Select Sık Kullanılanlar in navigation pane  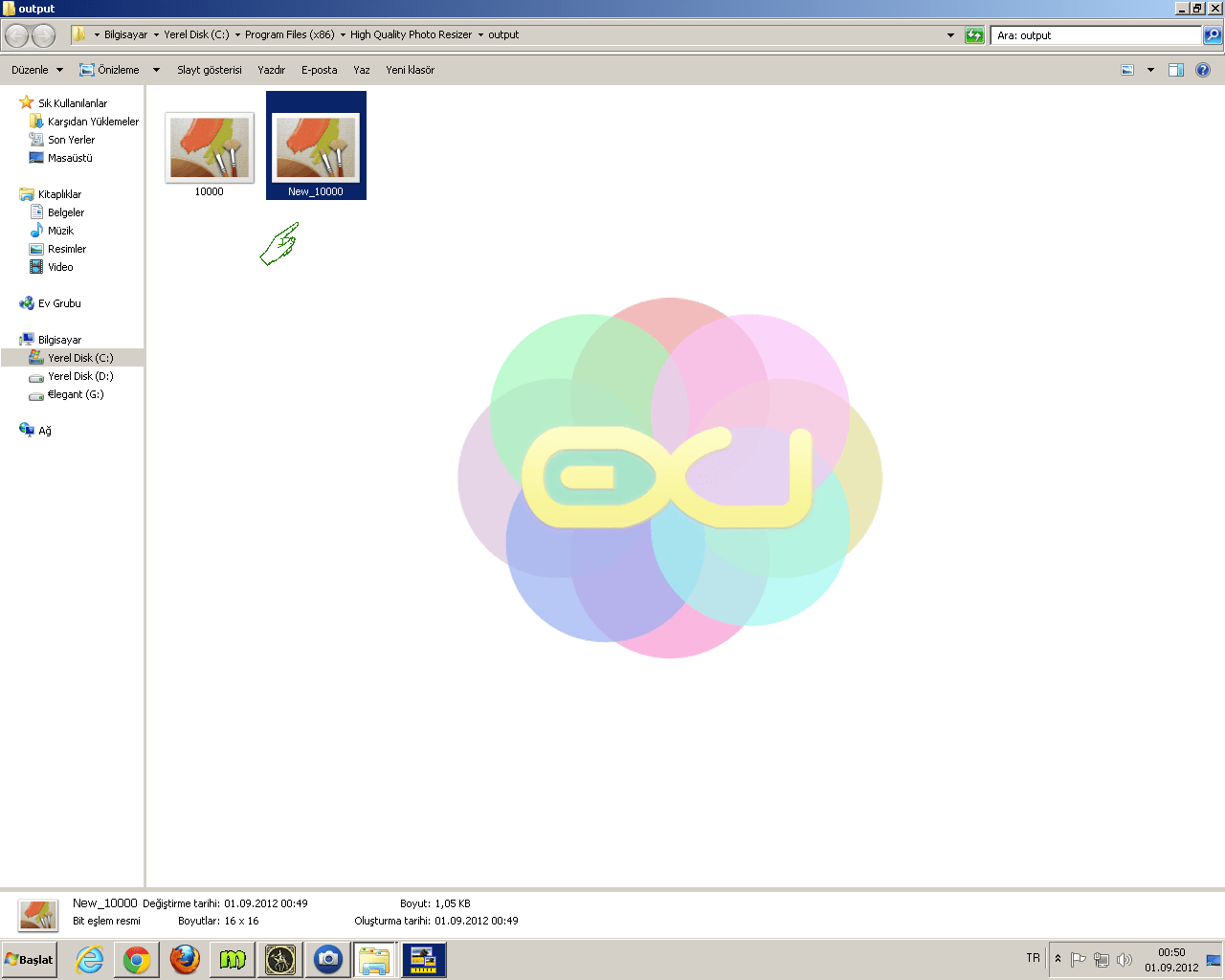[73, 103]
